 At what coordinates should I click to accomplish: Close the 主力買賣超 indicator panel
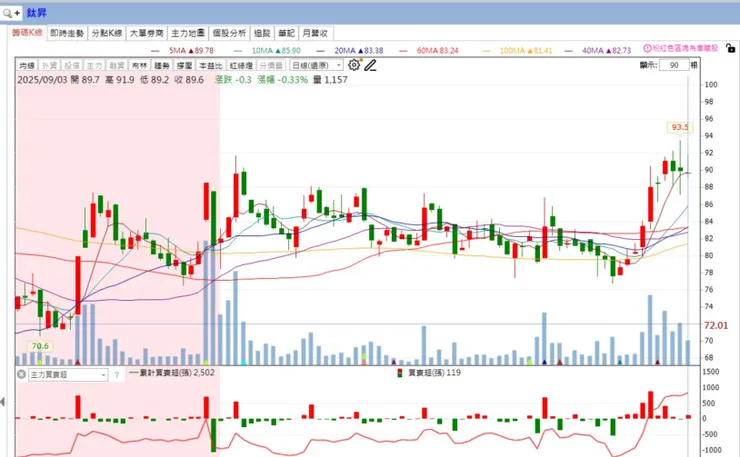click(21, 374)
